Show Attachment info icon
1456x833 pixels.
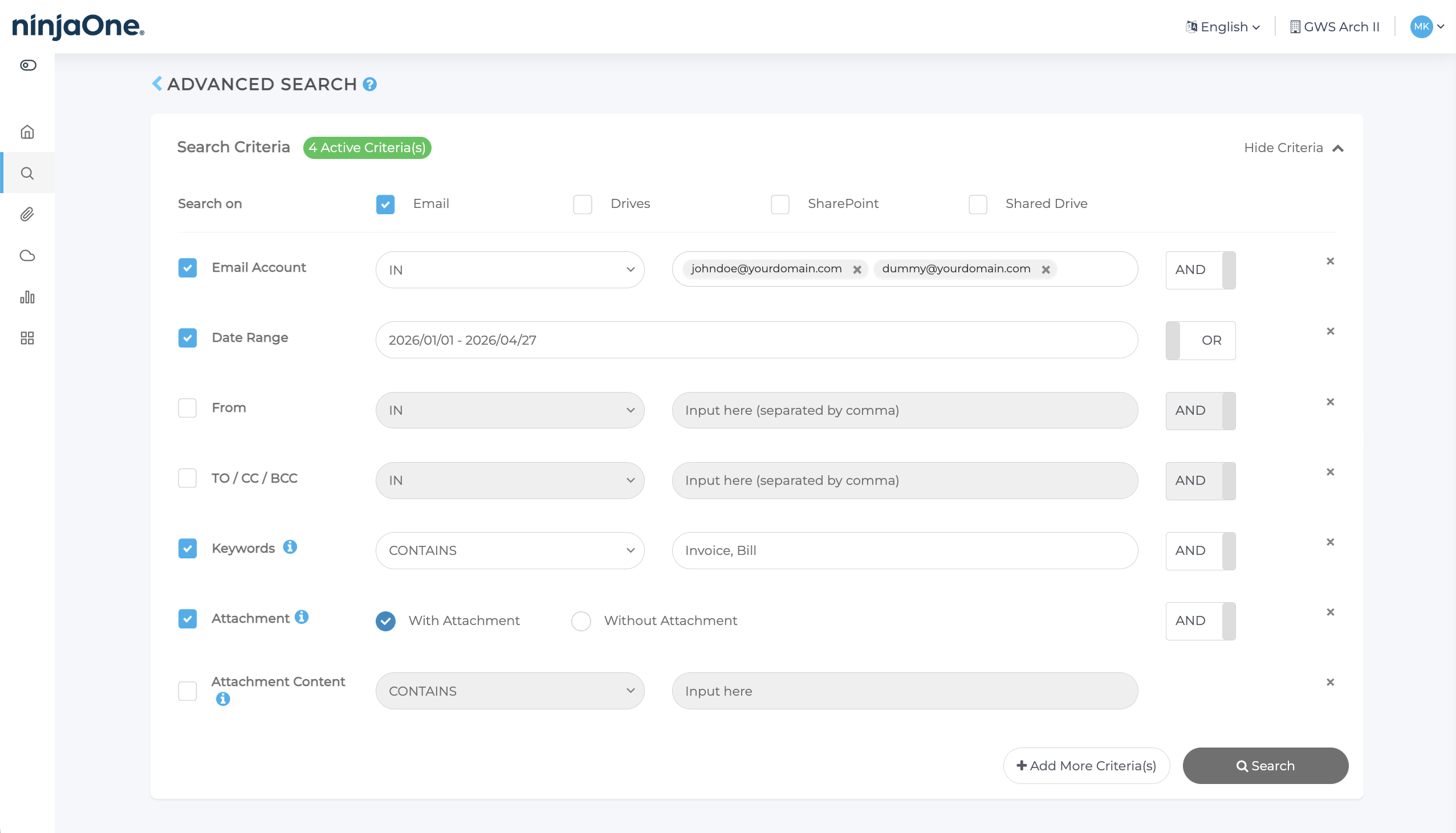302,616
